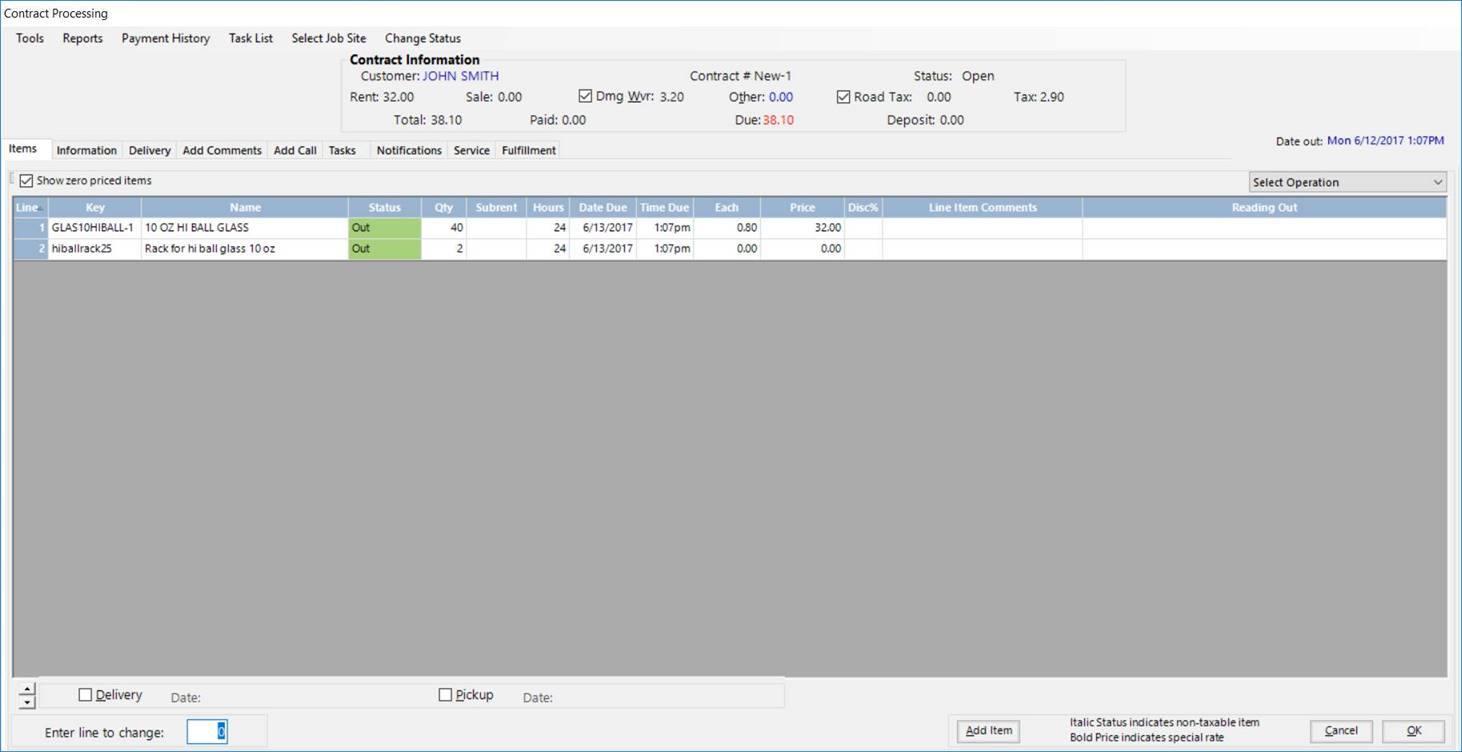Toggle the Road Tax checkbox
The image size is (1462, 752).
click(843, 97)
